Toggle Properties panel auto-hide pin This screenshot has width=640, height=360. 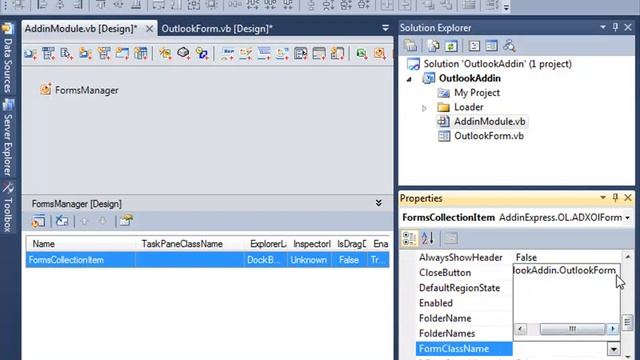(x=615, y=198)
